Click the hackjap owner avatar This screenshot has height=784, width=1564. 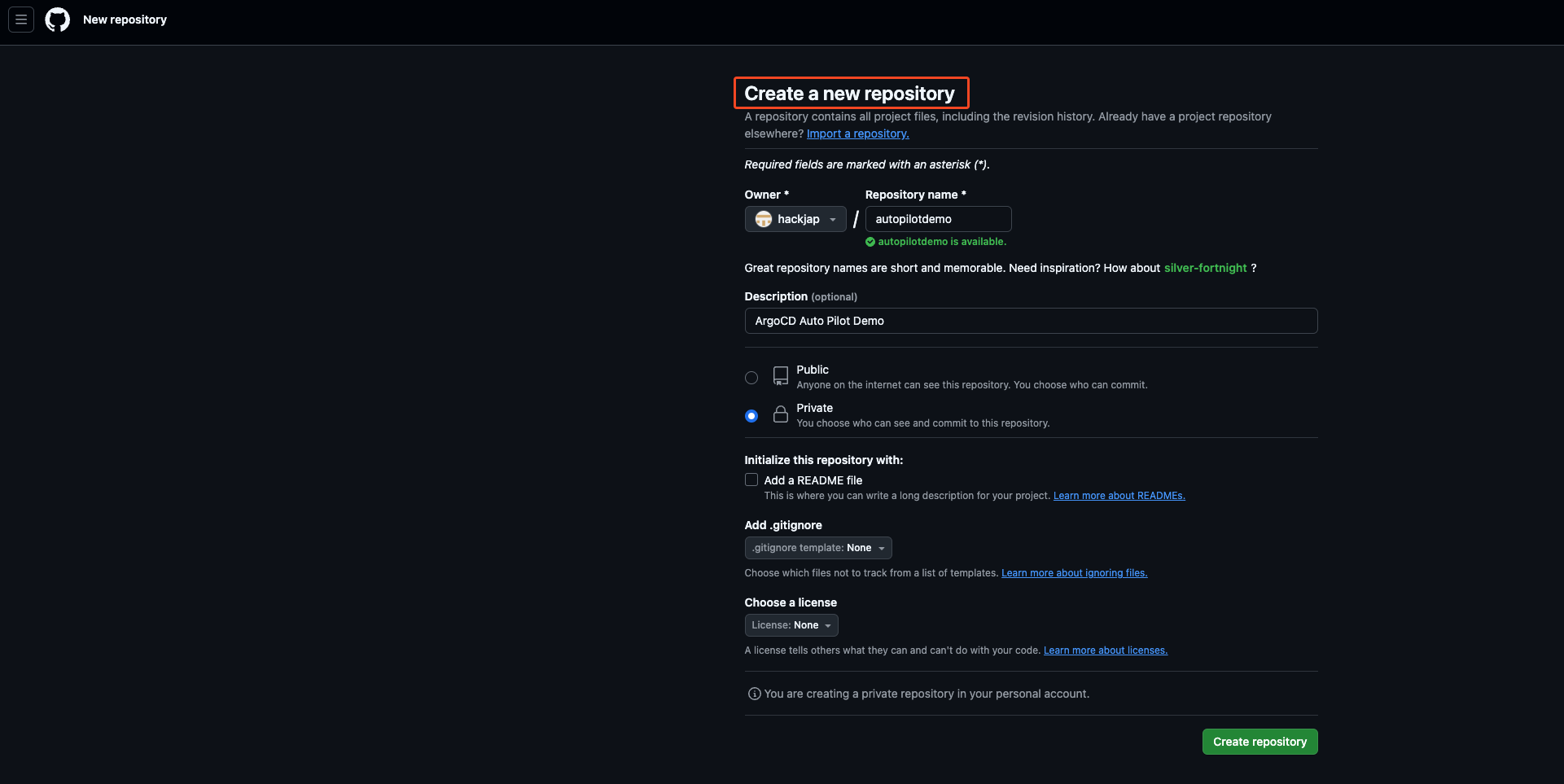pos(763,219)
